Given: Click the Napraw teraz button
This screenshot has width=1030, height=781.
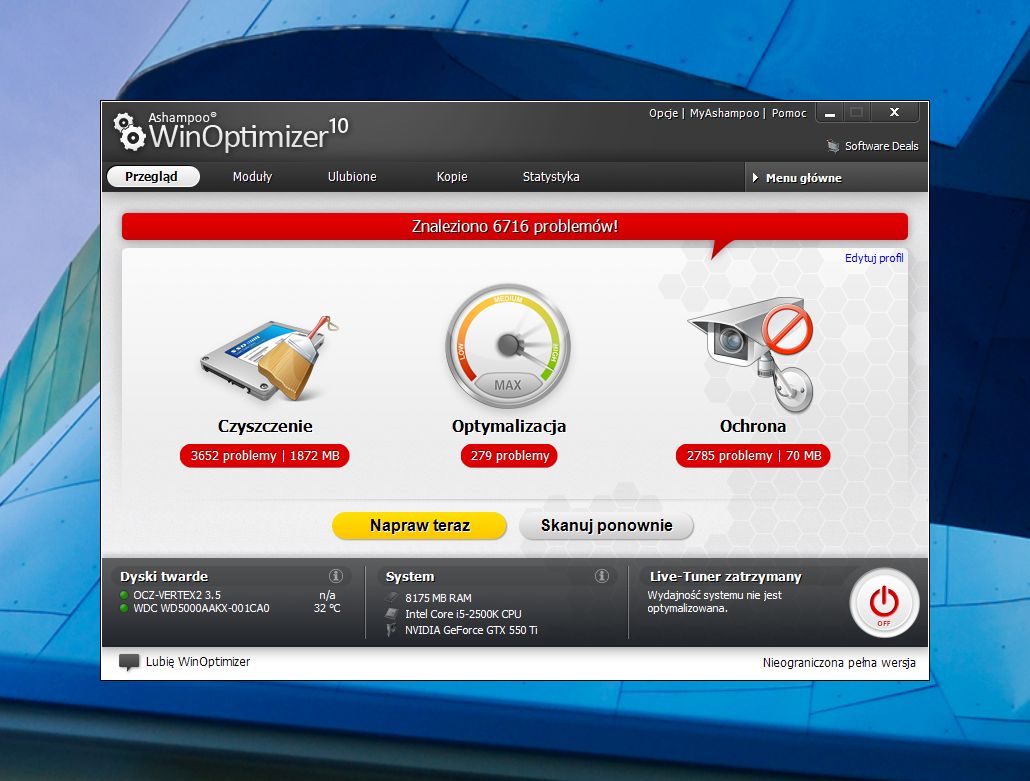Looking at the screenshot, I should [419, 525].
